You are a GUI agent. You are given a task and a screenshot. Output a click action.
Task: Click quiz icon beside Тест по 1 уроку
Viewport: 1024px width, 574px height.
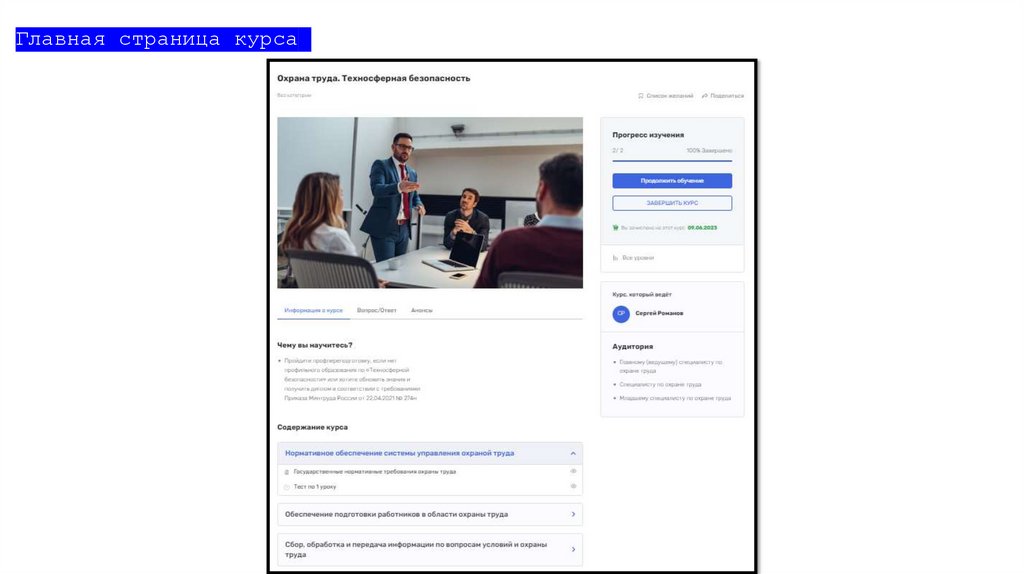pyautogui.click(x=287, y=487)
